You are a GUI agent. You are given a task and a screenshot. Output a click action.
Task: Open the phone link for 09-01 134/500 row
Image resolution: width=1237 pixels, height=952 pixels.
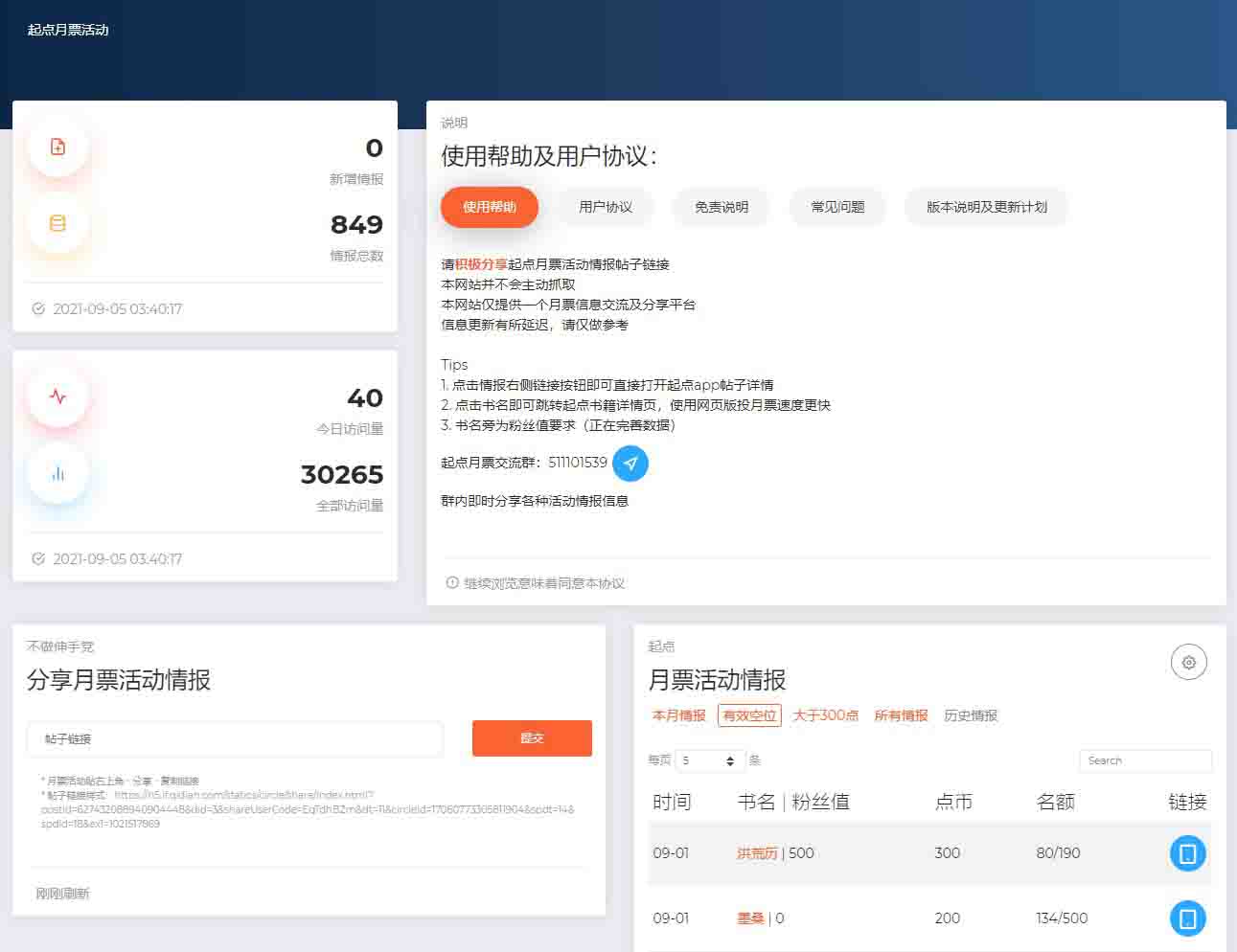click(1187, 918)
